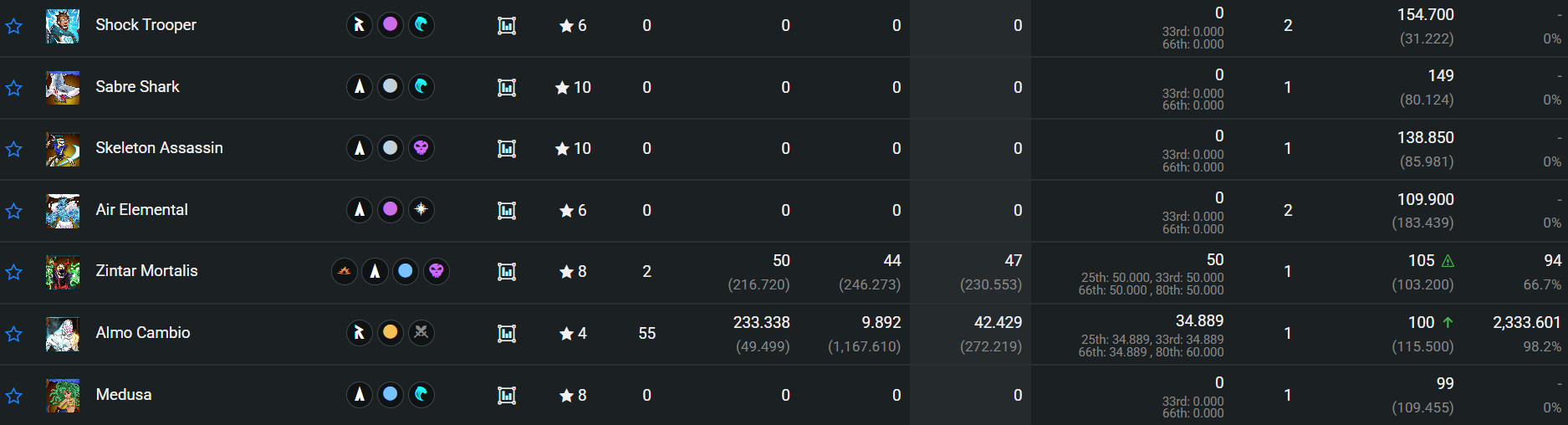This screenshot has width=1568, height=425.
Task: Click Shock Trooper water wave icon
Action: coord(421,24)
